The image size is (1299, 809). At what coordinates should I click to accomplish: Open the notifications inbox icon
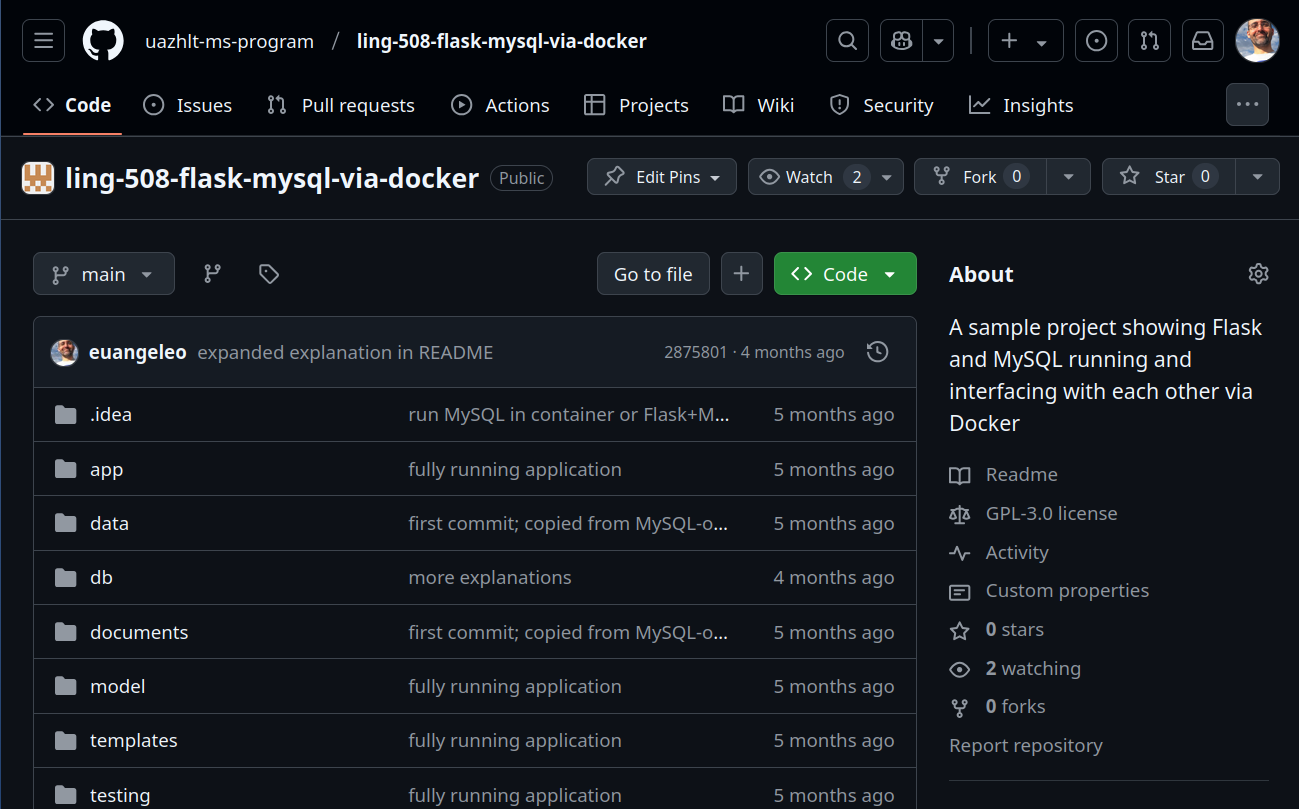[x=1203, y=41]
